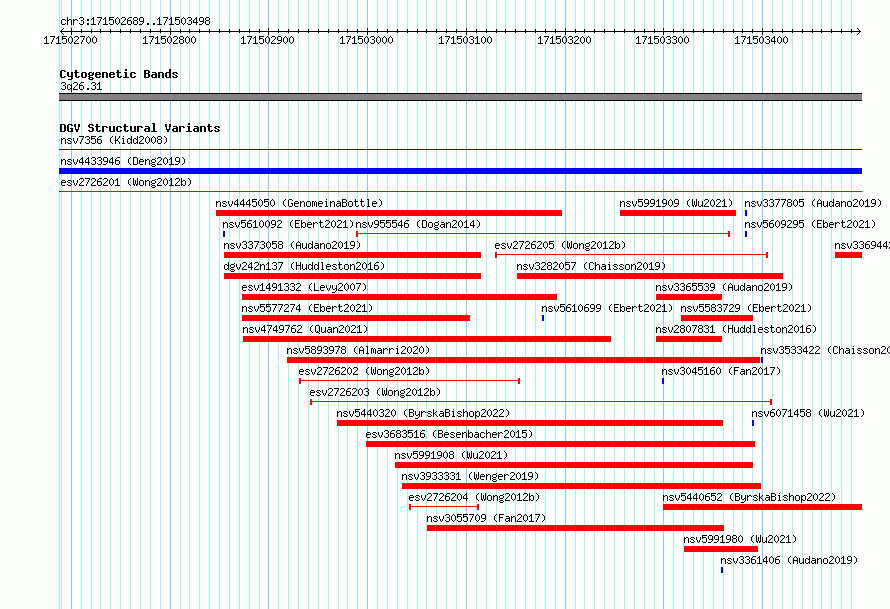Click the nsv7356 (Kidd2008) variant label
Image resolution: width=890 pixels, height=609 pixels.
click(114, 140)
